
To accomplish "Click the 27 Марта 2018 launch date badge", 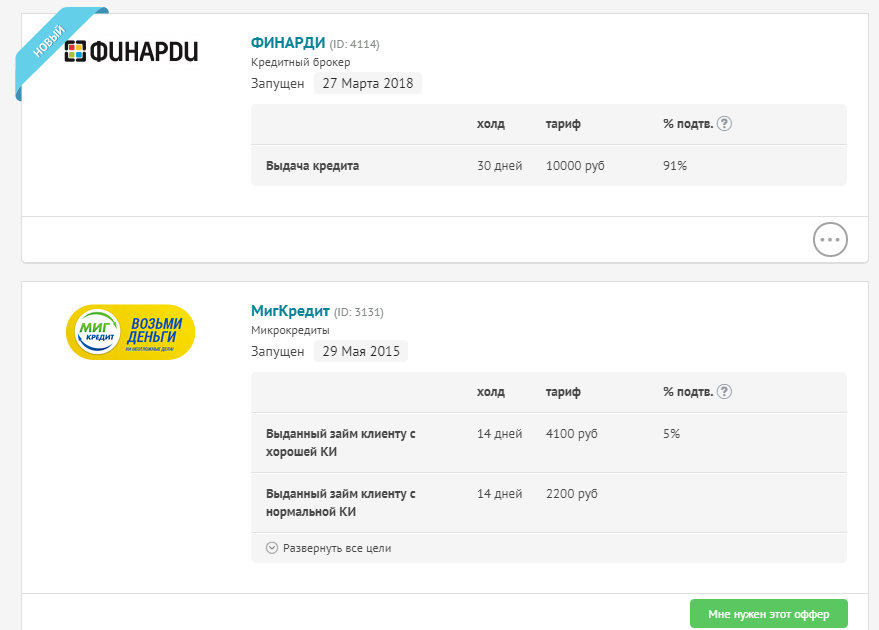I will pyautogui.click(x=367, y=83).
